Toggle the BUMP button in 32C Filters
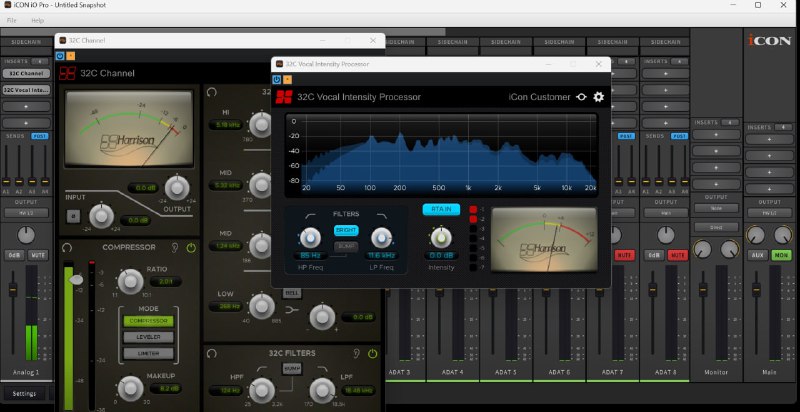Image resolution: width=800 pixels, height=412 pixels. pos(292,369)
